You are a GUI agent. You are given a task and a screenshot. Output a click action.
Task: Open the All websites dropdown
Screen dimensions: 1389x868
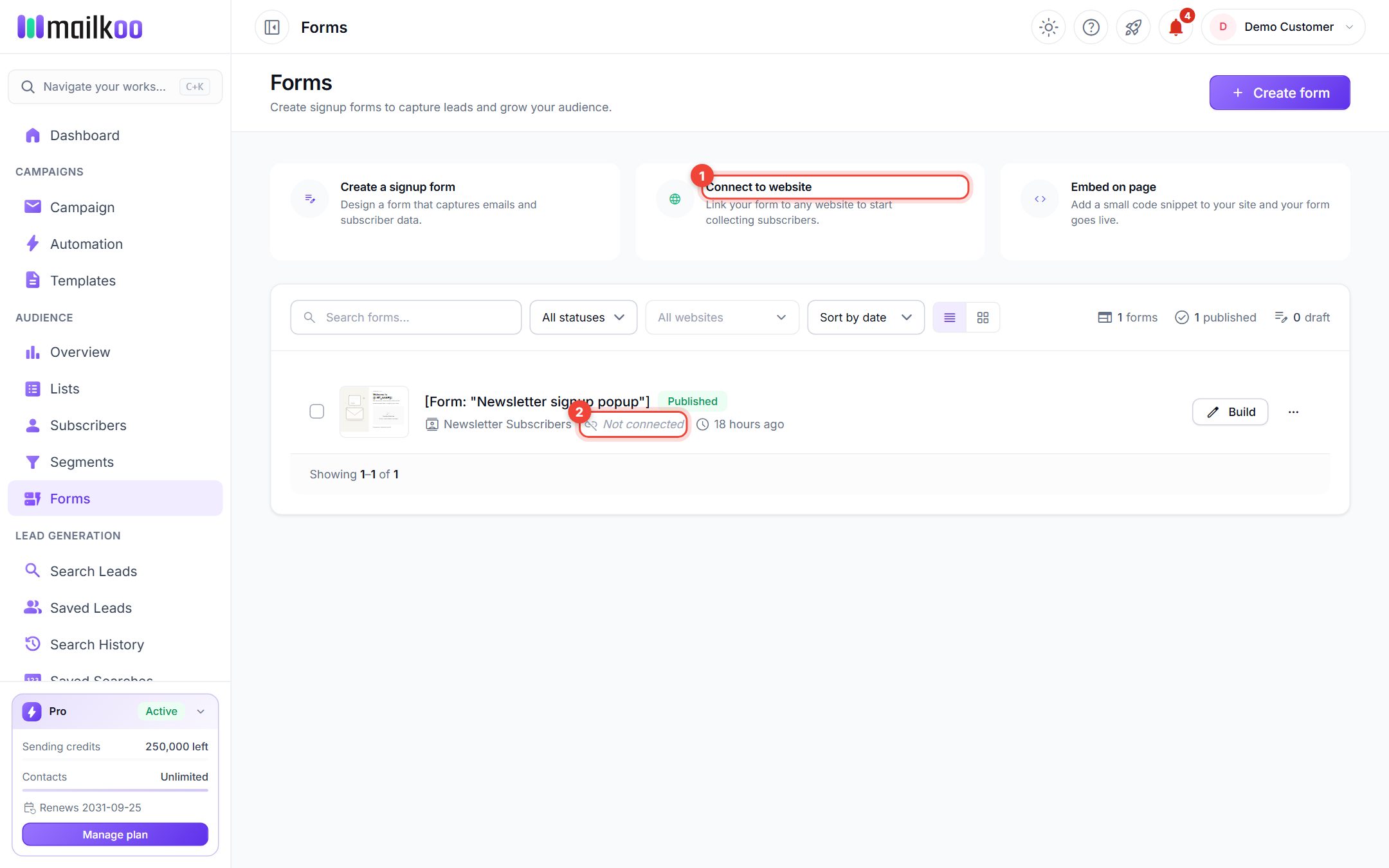pyautogui.click(x=722, y=317)
